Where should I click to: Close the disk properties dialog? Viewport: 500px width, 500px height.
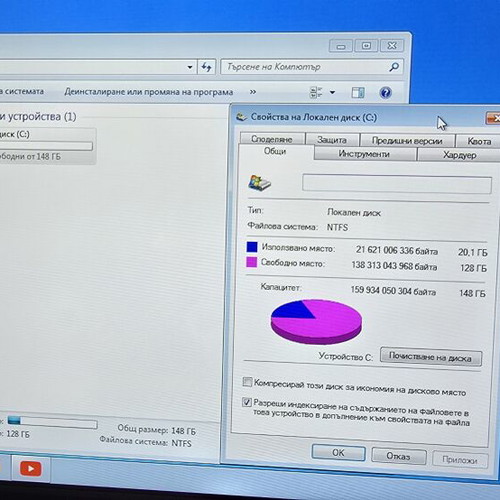[x=493, y=118]
